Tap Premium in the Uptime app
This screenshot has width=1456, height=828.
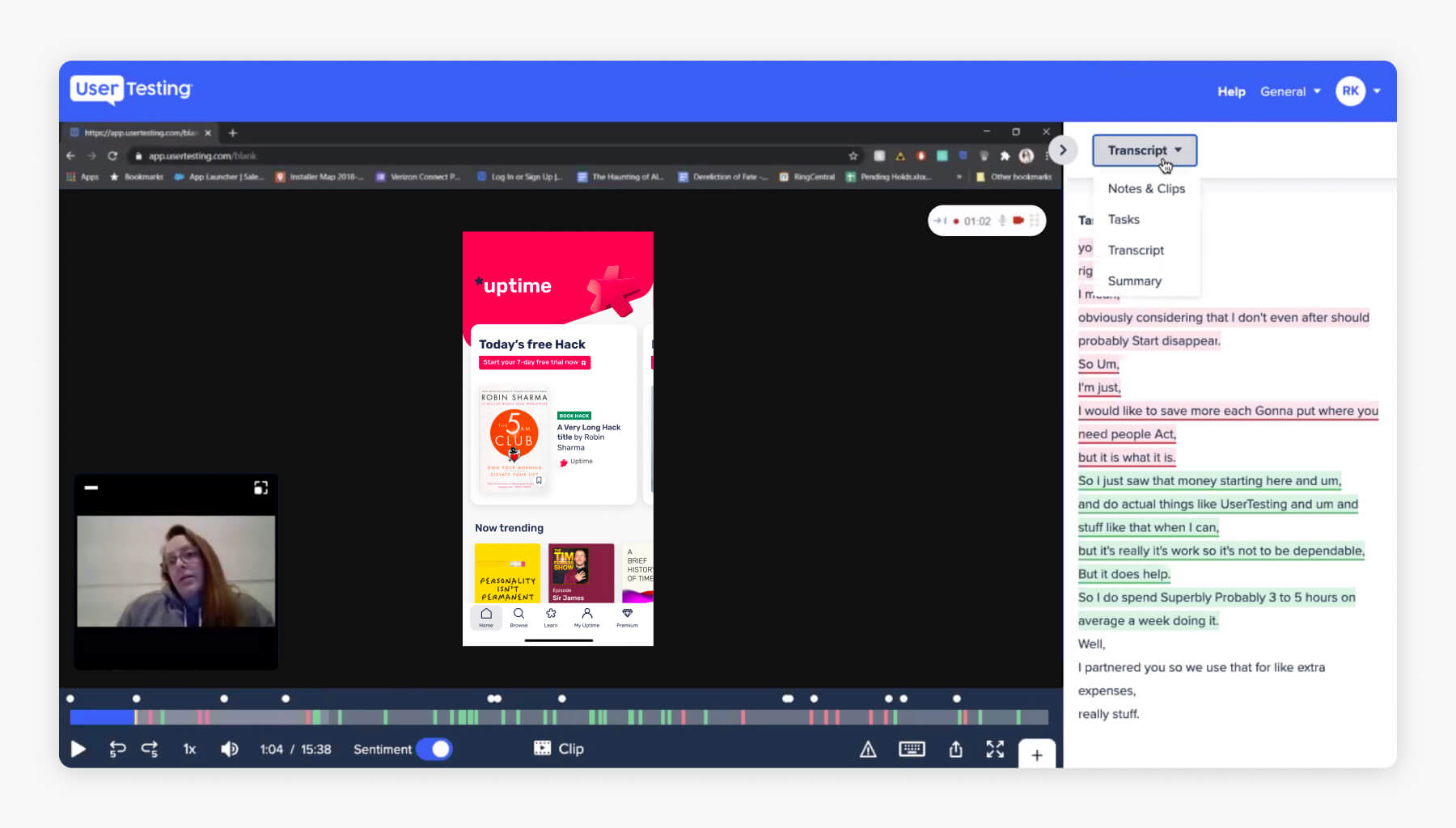(627, 617)
